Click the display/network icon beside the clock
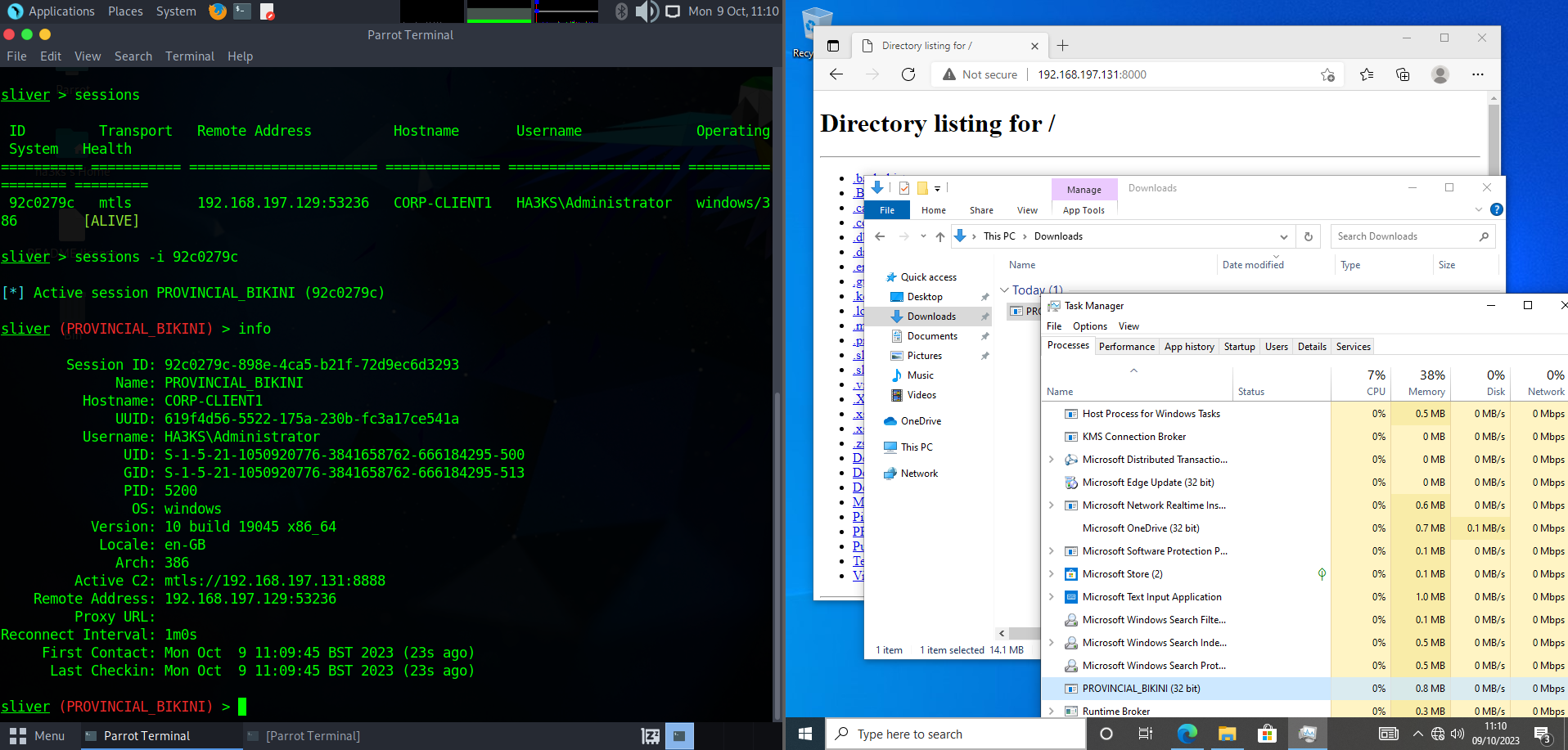The height and width of the screenshot is (750, 1568). pyautogui.click(x=673, y=11)
